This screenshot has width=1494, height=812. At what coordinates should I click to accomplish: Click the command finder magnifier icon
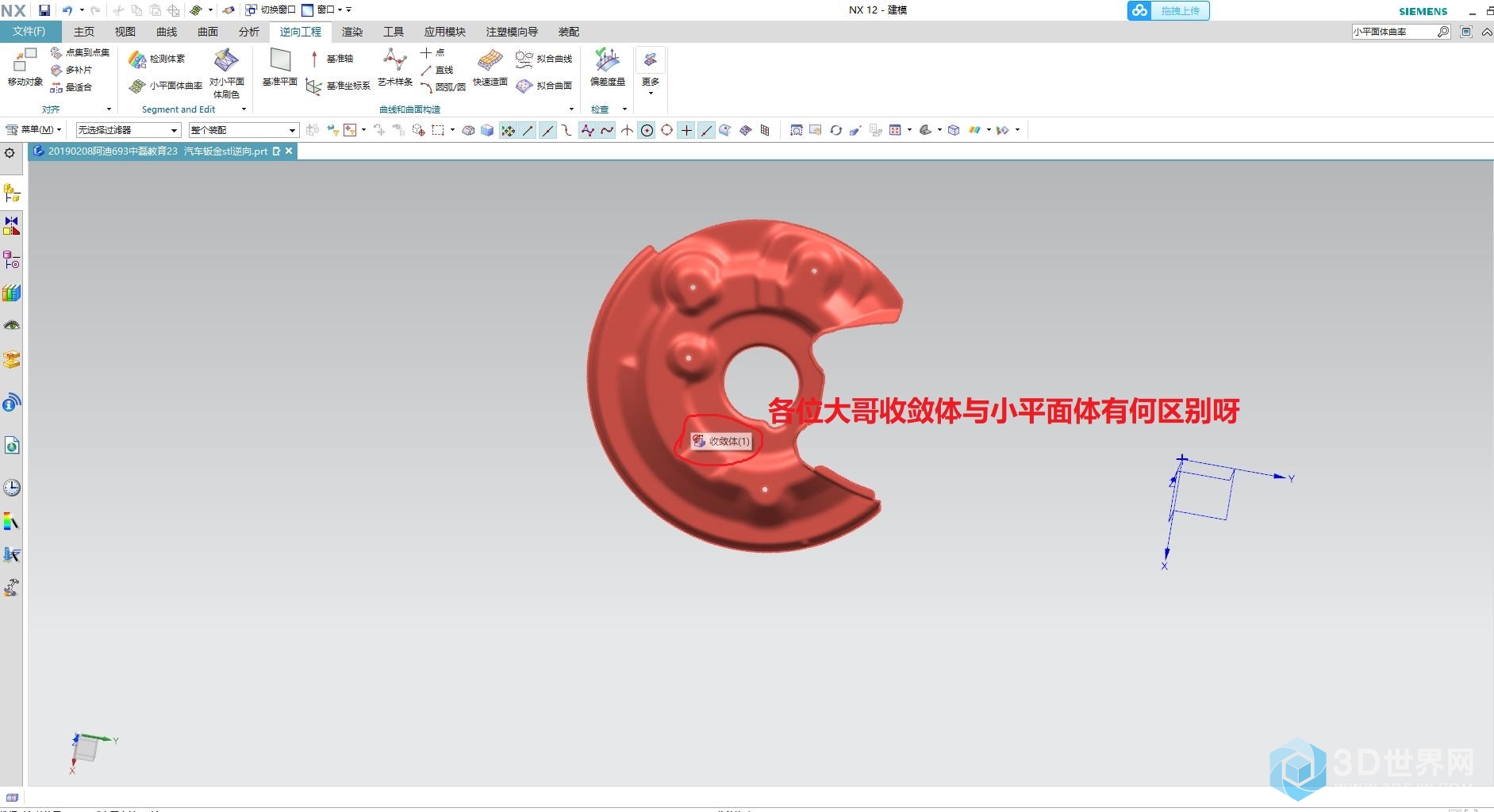[1443, 32]
